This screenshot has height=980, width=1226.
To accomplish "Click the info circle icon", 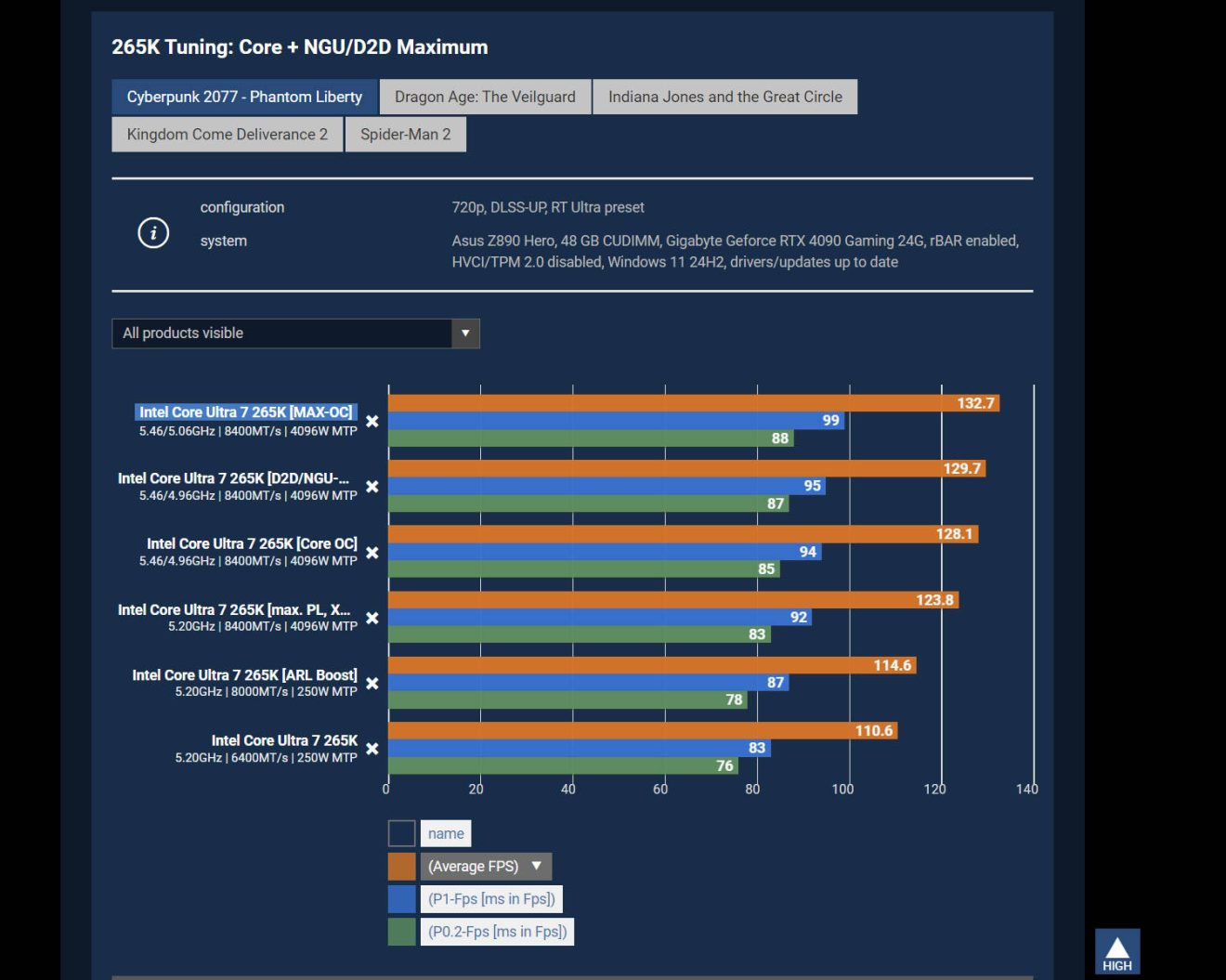I will pos(153,232).
